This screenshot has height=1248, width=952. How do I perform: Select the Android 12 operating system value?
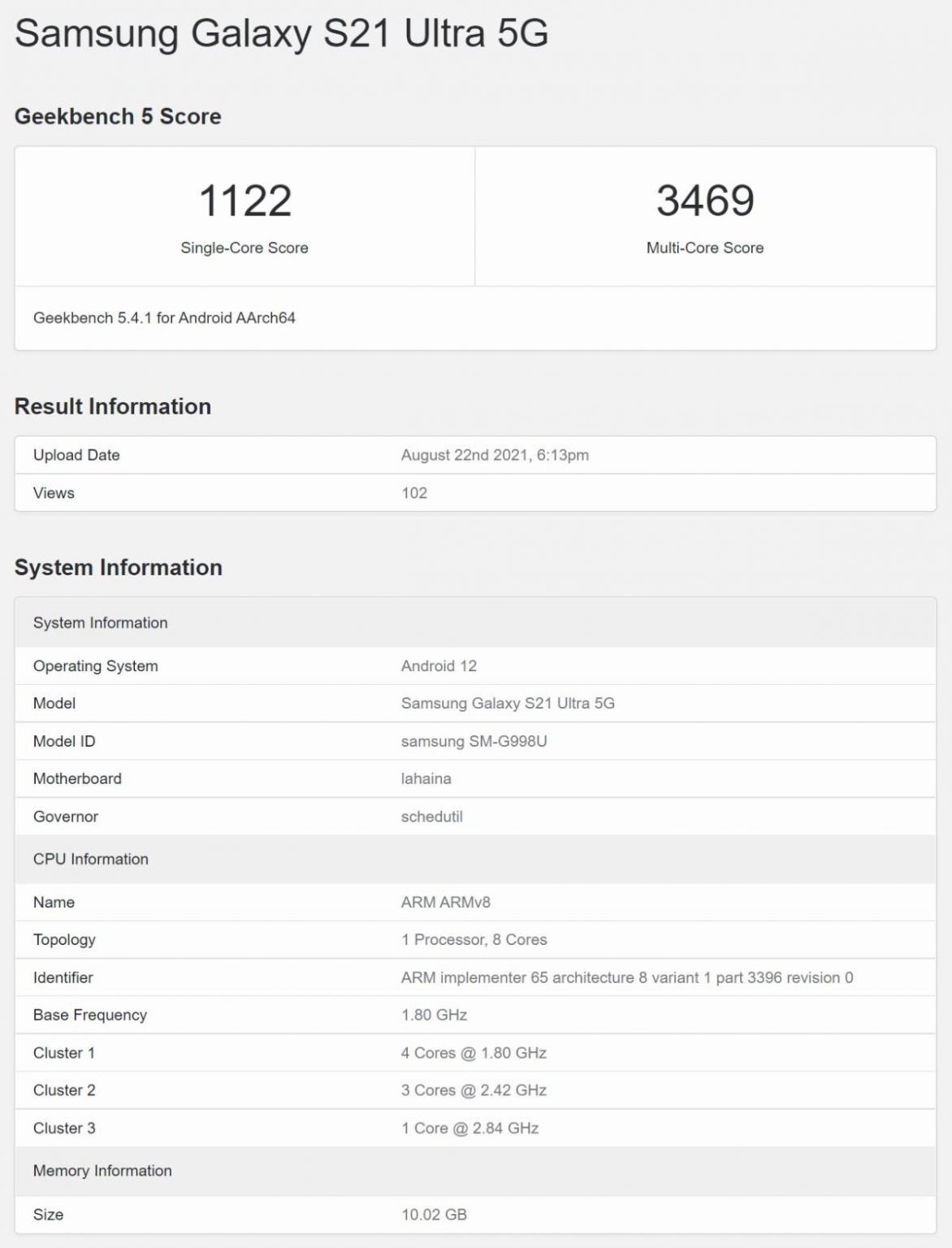(x=439, y=666)
